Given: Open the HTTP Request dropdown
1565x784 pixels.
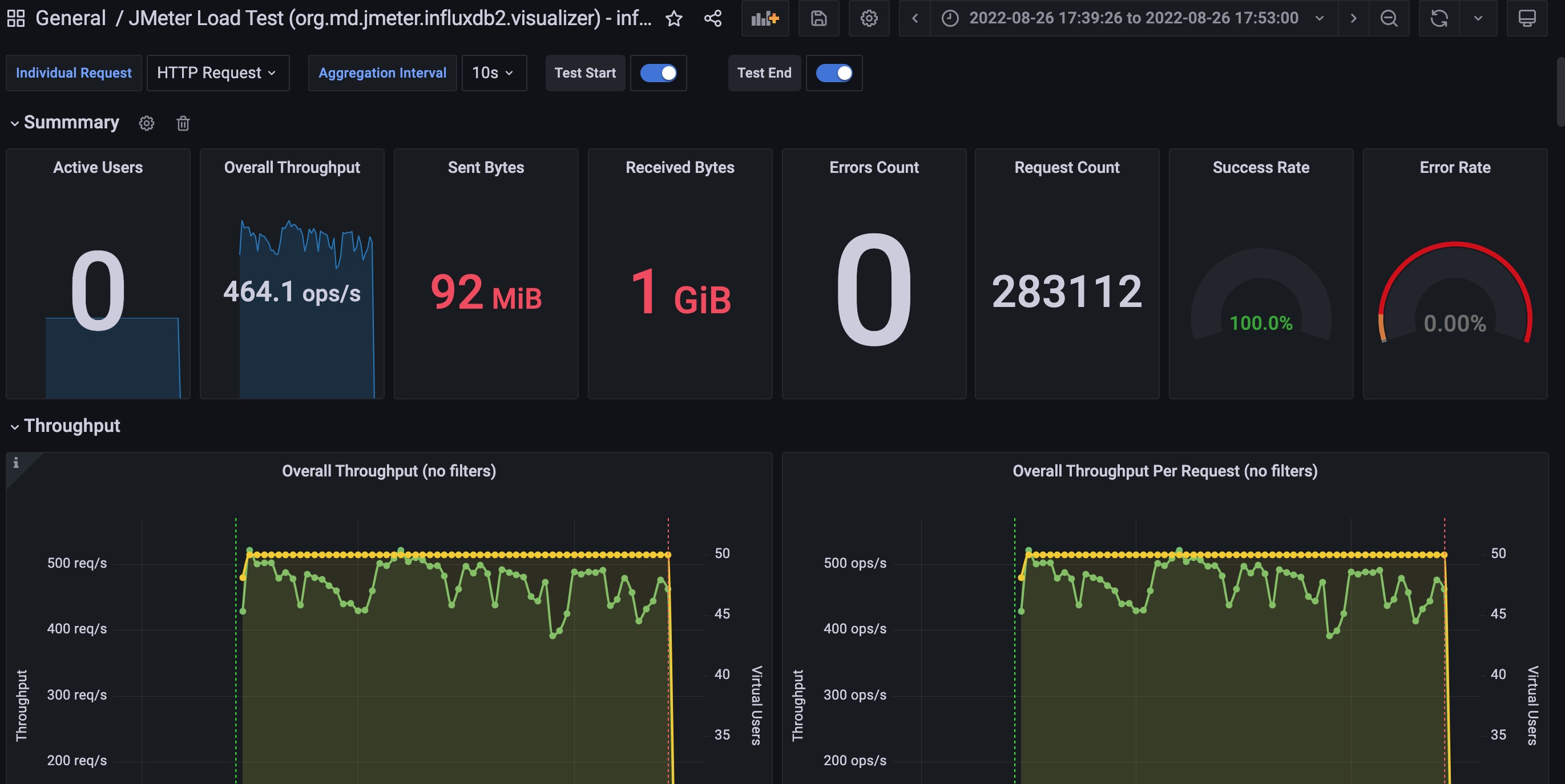Looking at the screenshot, I should pyautogui.click(x=217, y=73).
